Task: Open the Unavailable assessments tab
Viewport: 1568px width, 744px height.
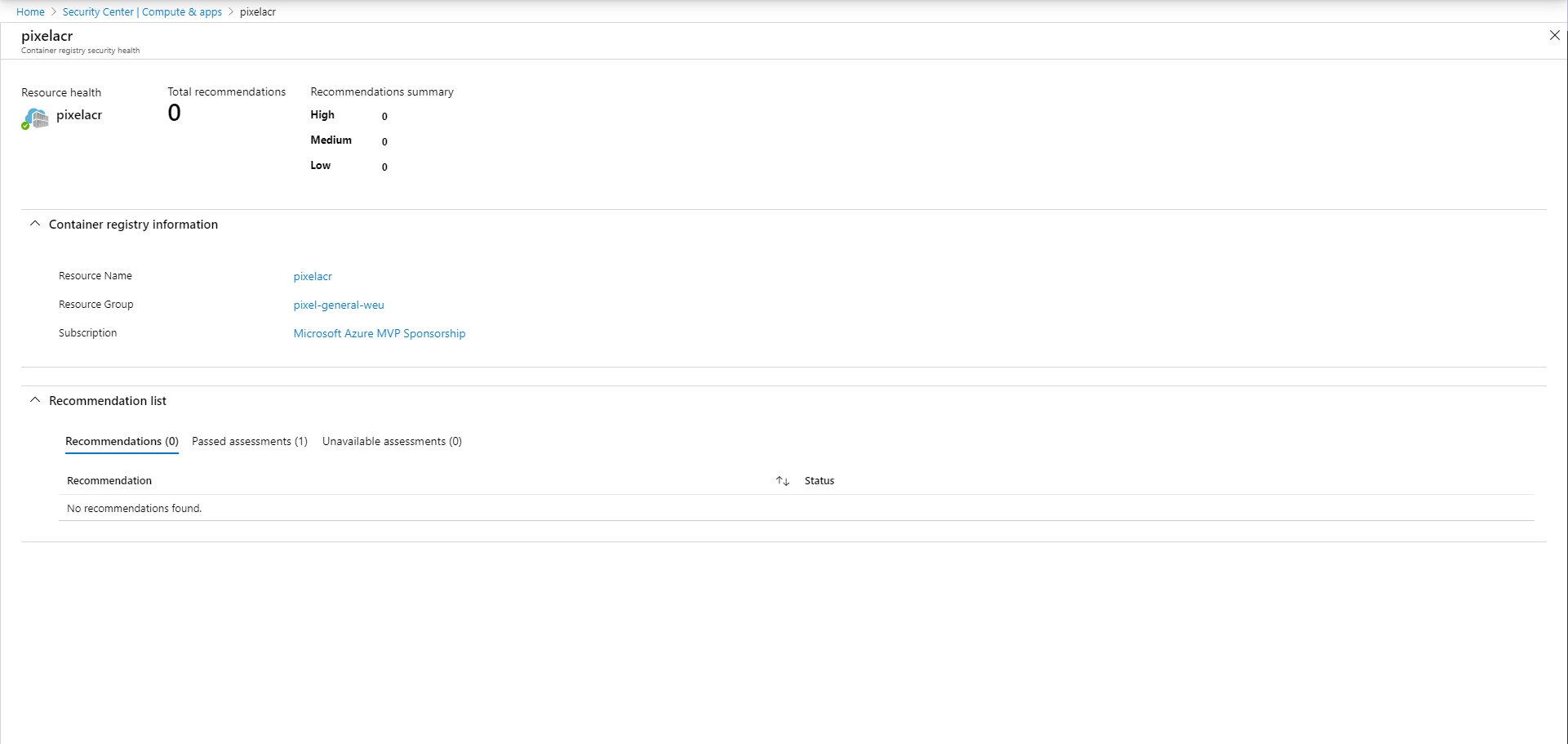Action: click(392, 441)
